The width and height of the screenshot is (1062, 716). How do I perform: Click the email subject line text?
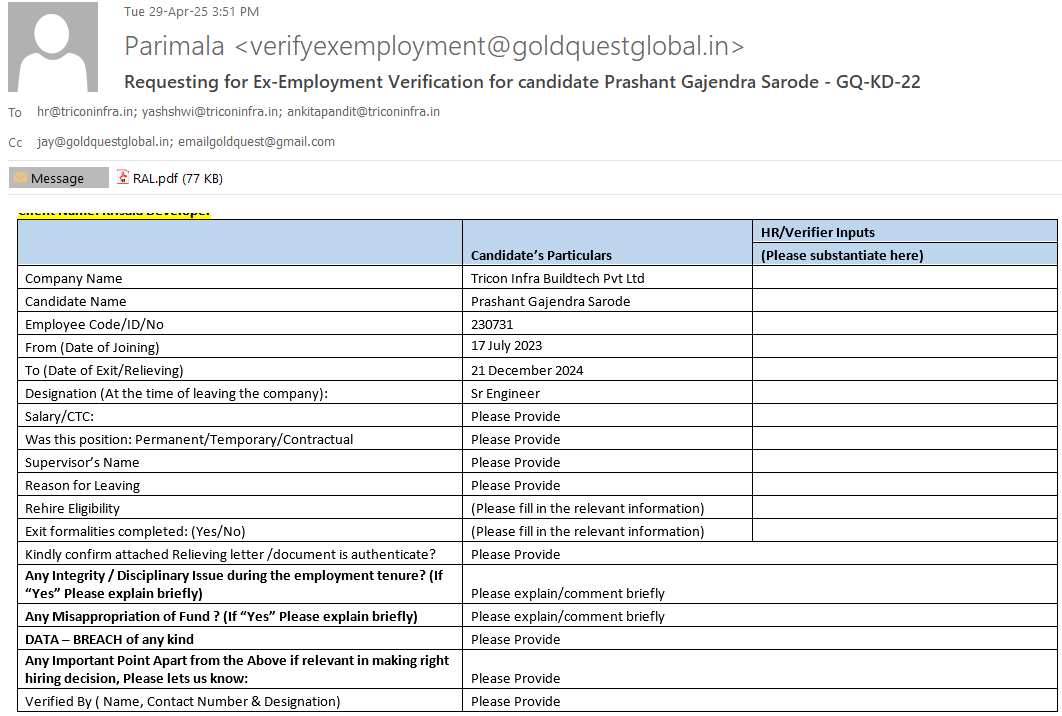pyautogui.click(x=521, y=82)
